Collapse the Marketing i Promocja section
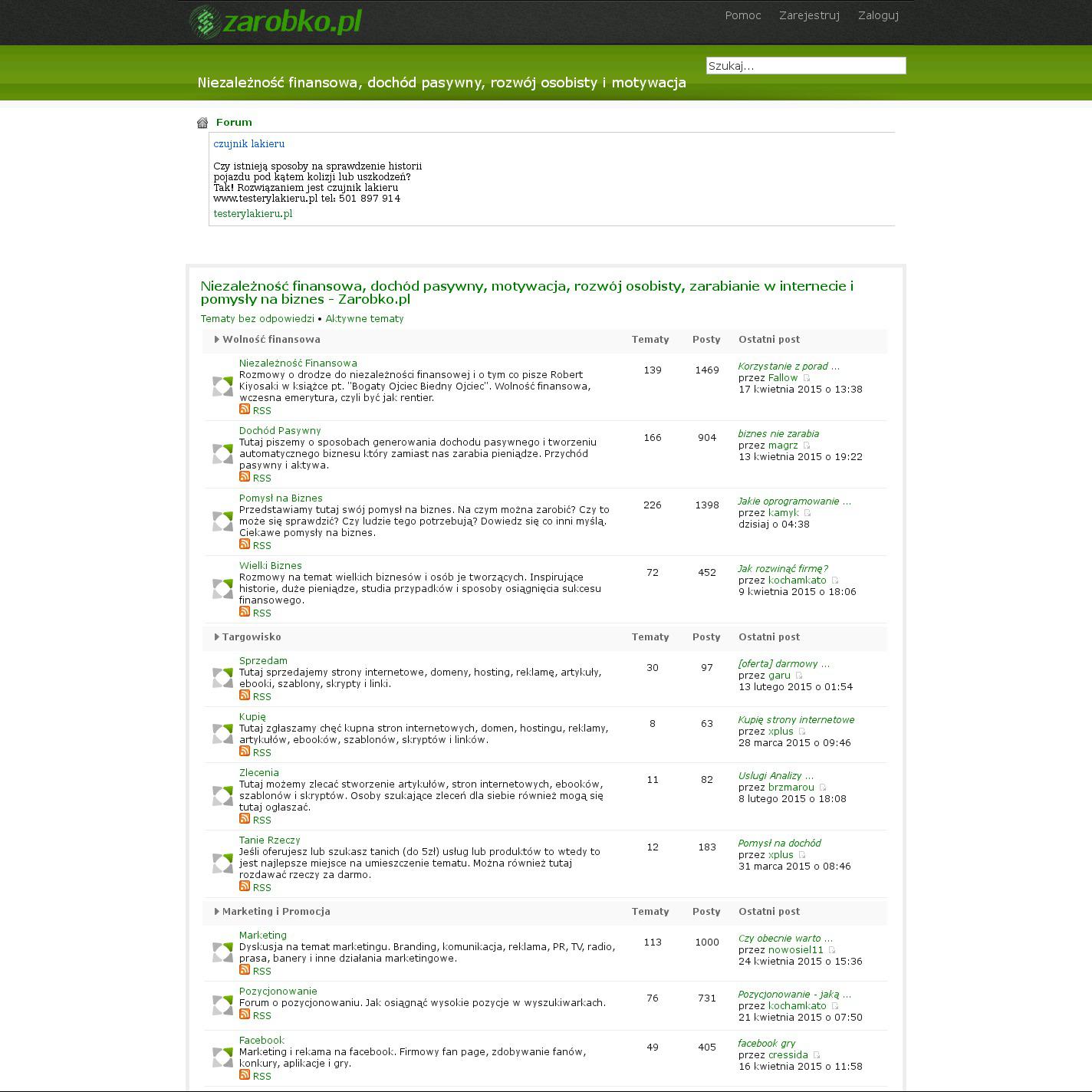 tap(217, 912)
